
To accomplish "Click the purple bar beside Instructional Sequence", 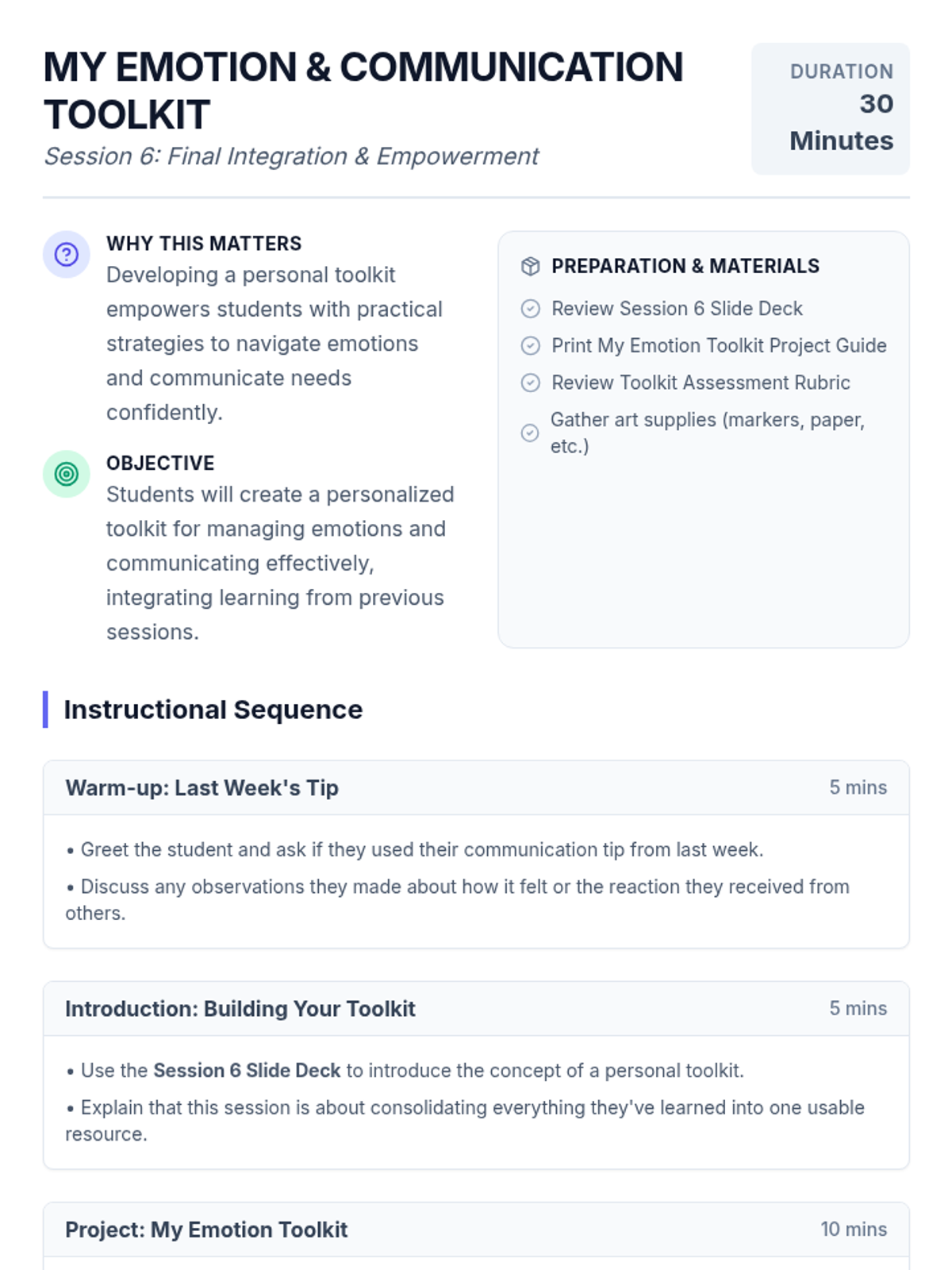I will pyautogui.click(x=45, y=710).
